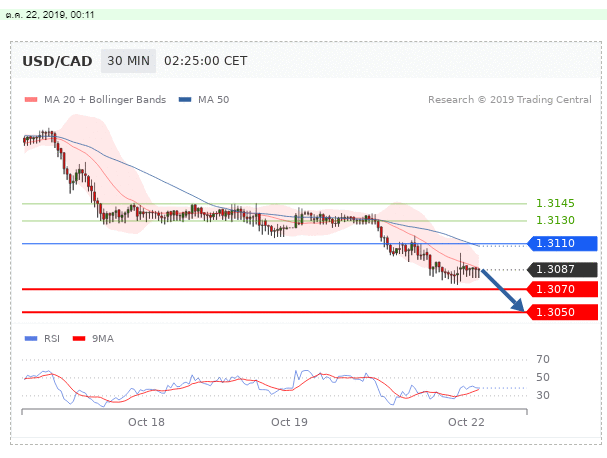
Task: Click the 9MA red legend swatch
Action: click(79, 339)
